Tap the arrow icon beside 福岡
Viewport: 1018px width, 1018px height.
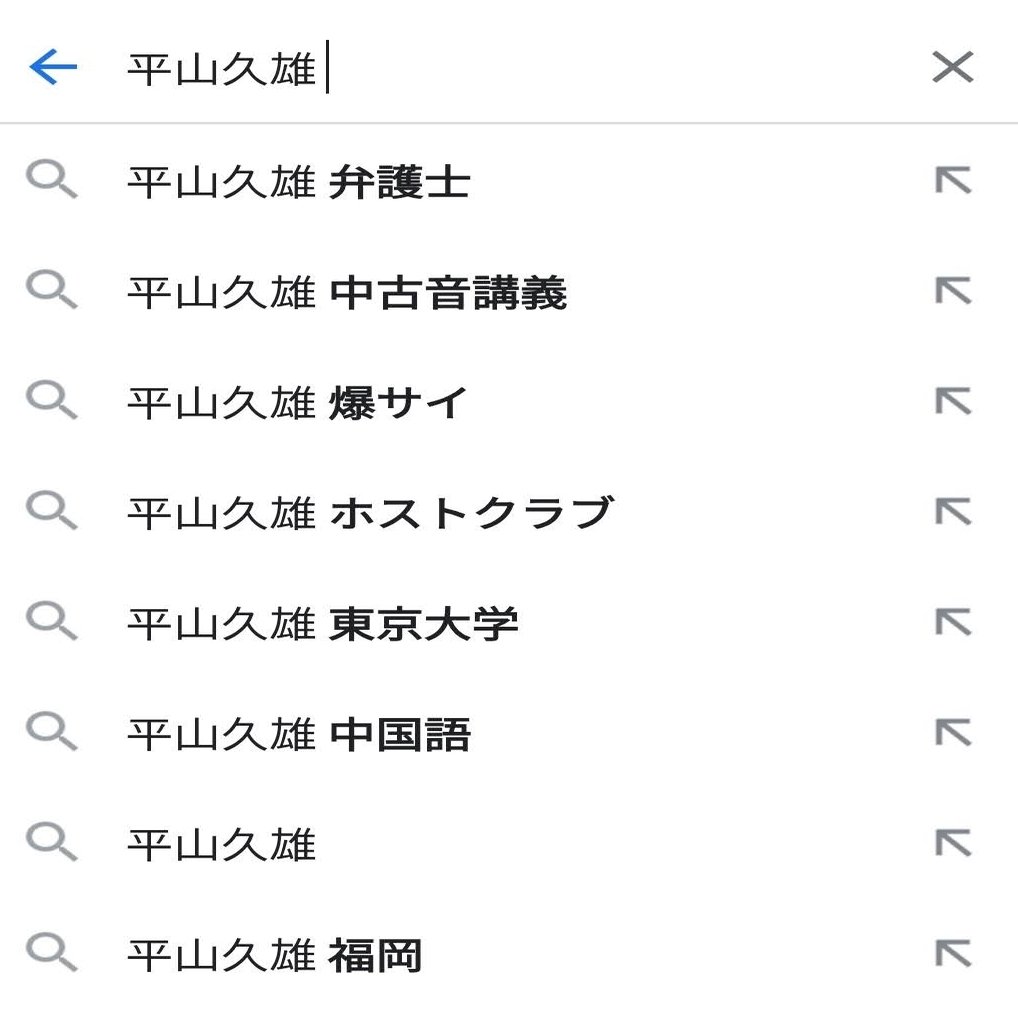click(x=953, y=953)
